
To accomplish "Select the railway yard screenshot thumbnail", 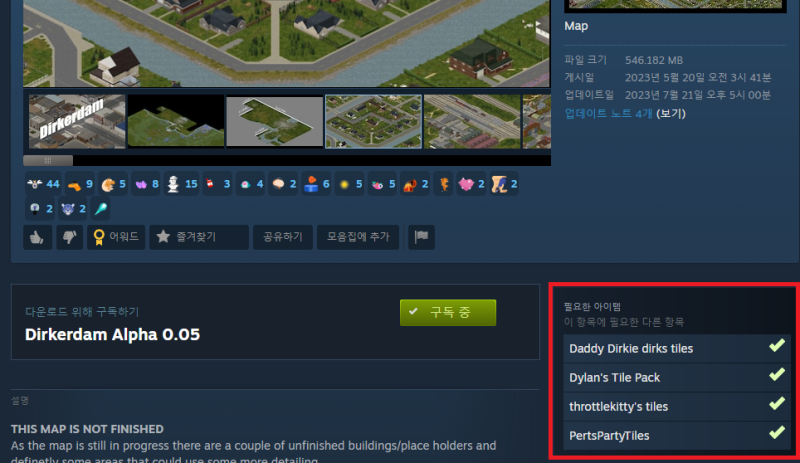I will (x=472, y=121).
